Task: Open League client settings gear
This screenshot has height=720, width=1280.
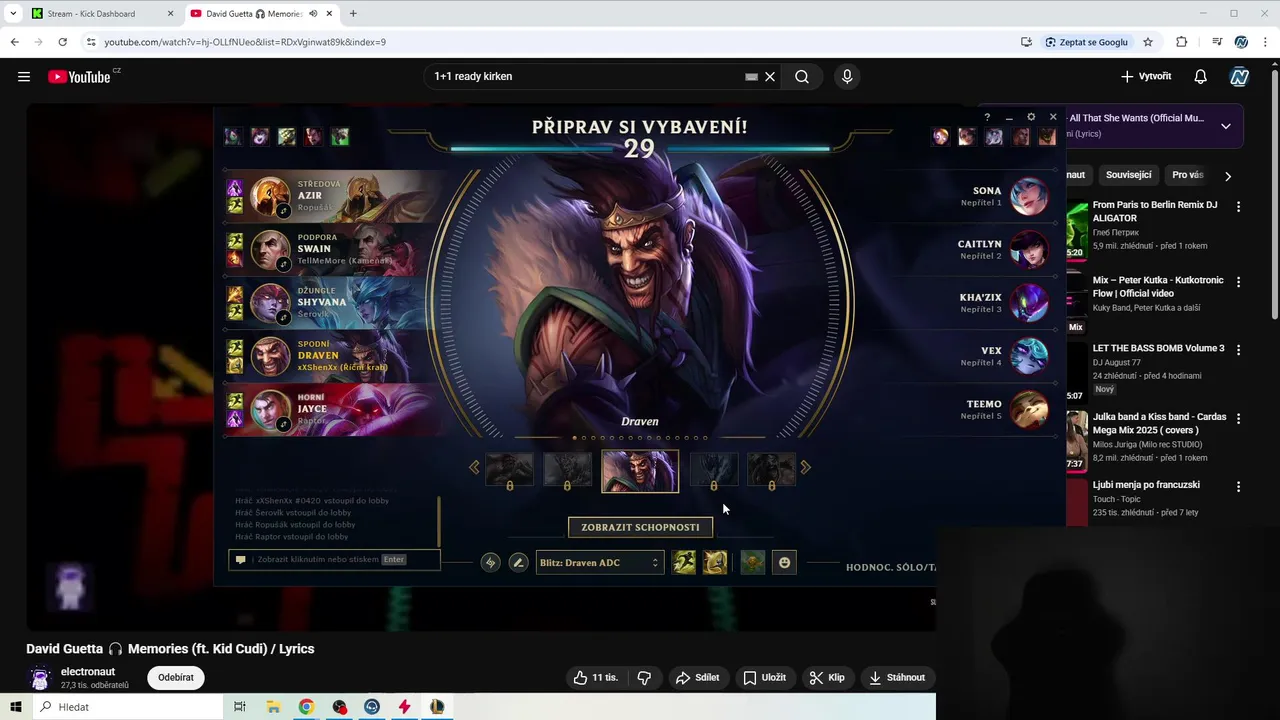Action: coord(1031,117)
